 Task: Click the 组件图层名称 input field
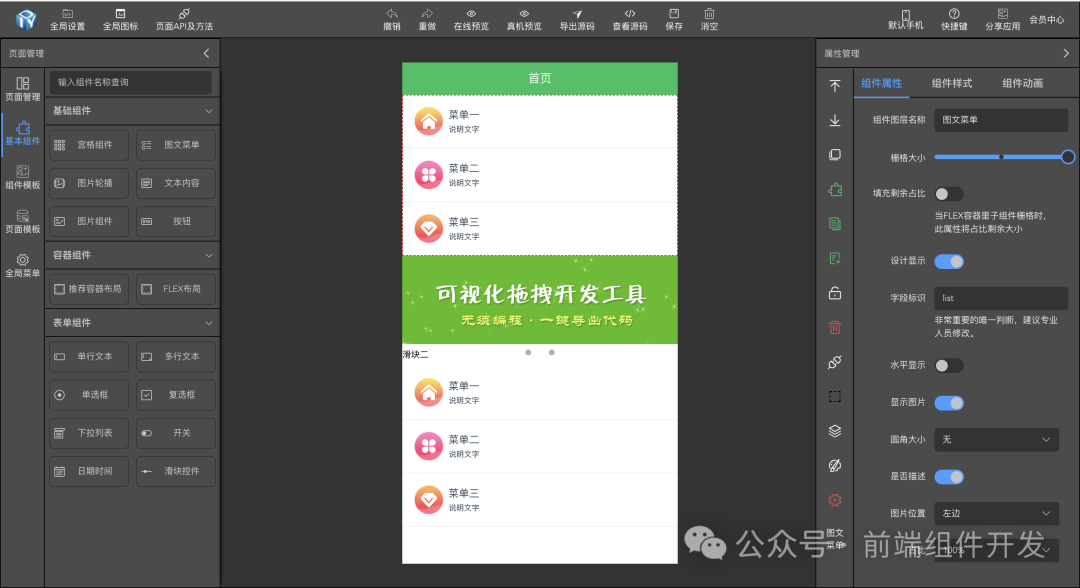pyautogui.click(x=1001, y=120)
